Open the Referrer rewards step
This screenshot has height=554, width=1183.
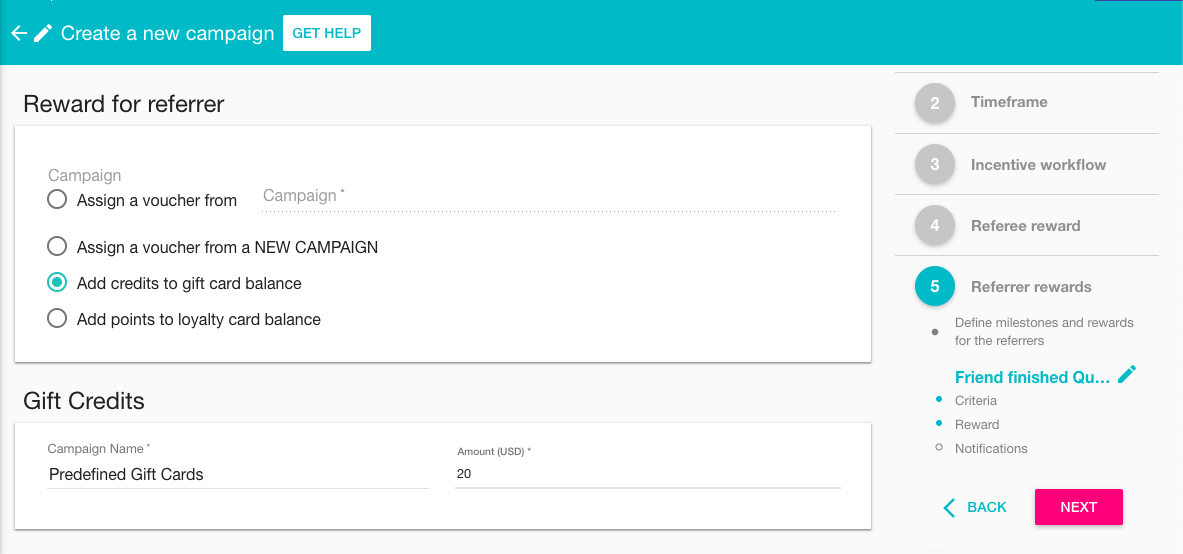(x=1031, y=287)
